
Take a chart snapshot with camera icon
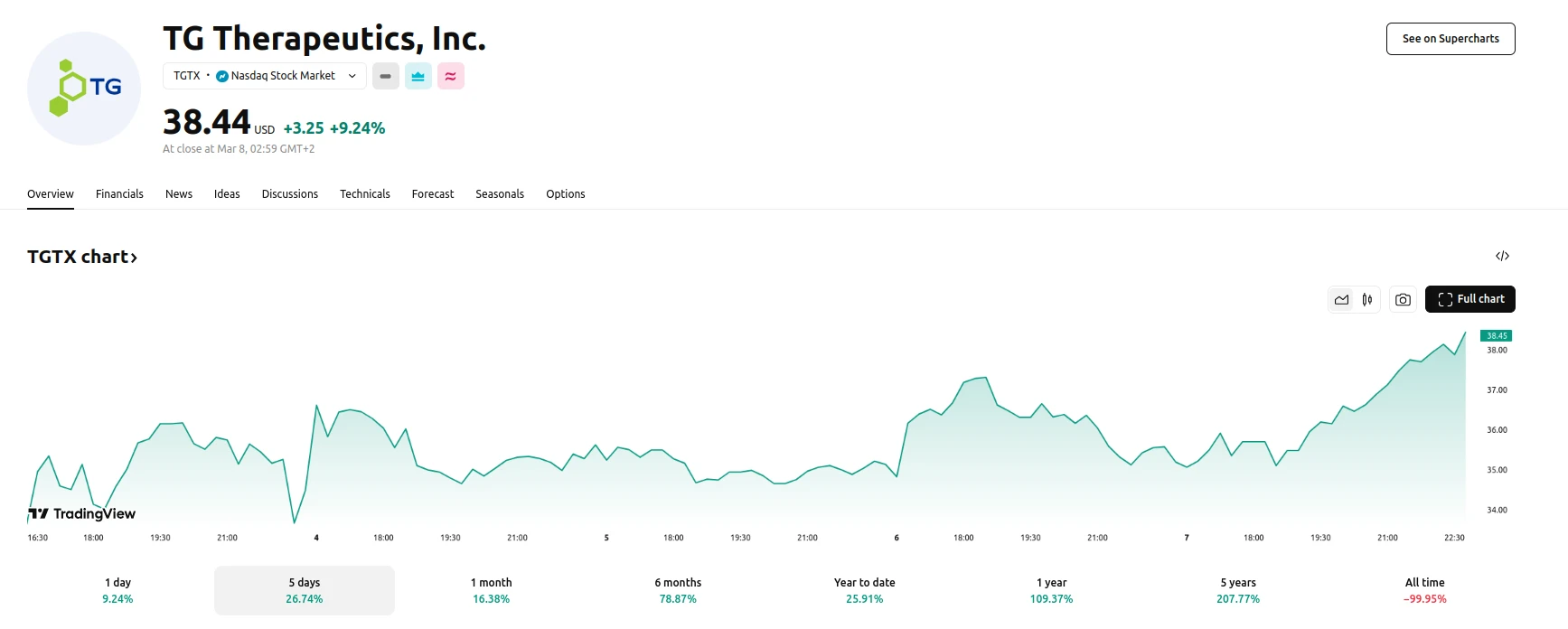(x=1403, y=300)
